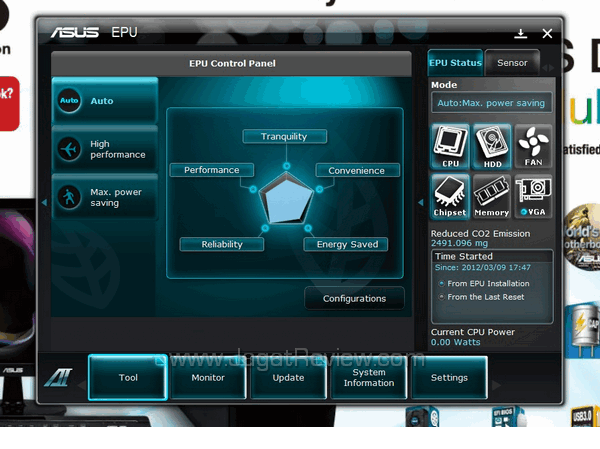Select the HDD status icon
This screenshot has height=449, width=600.
[x=492, y=147]
